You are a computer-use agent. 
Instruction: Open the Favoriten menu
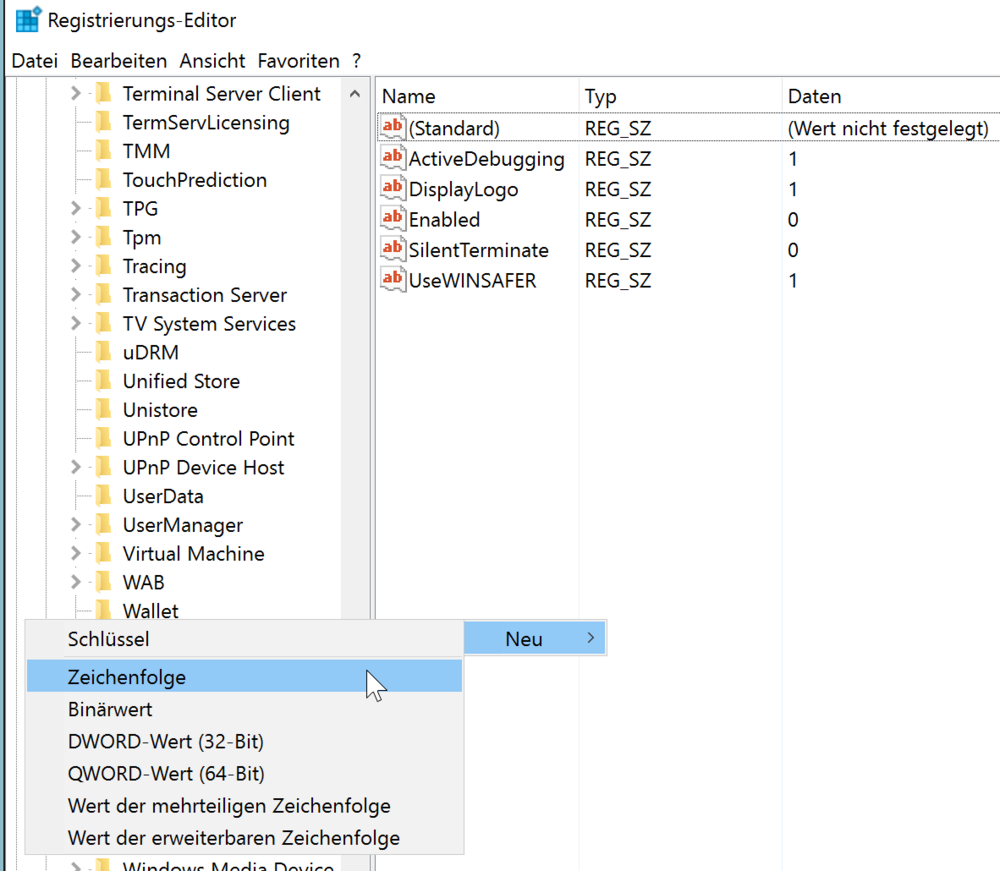(x=298, y=61)
